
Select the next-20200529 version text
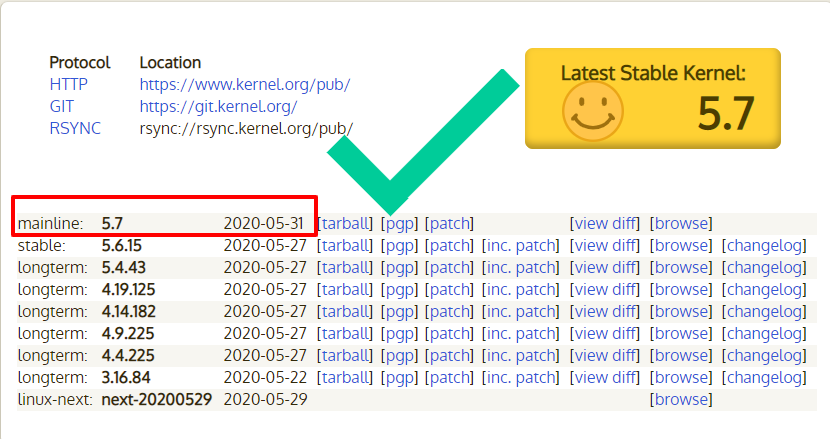point(157,399)
